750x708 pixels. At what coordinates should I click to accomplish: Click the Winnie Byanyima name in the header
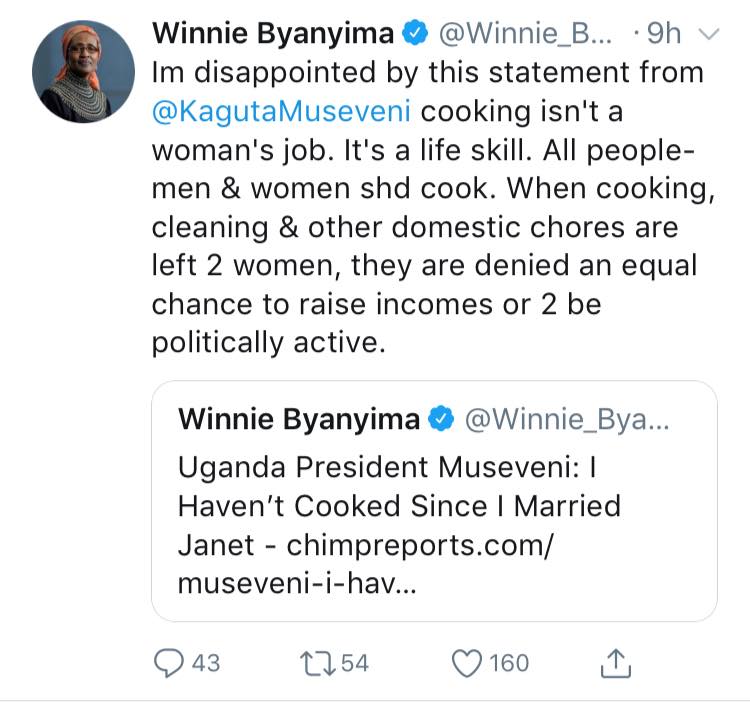(274, 34)
